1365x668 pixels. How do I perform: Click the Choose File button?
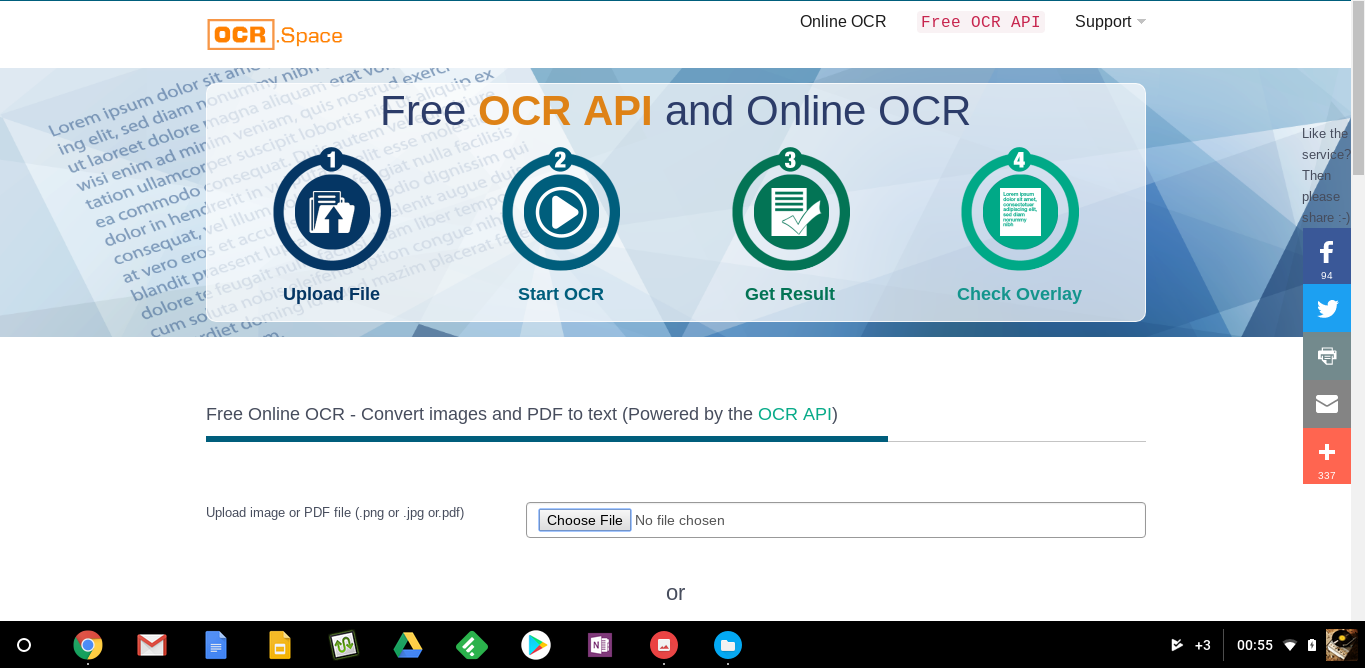tap(585, 520)
